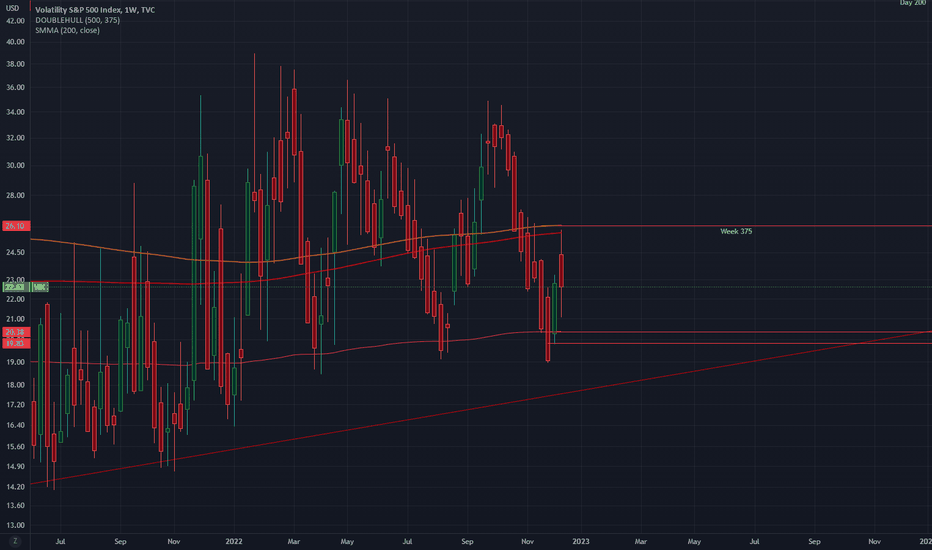The image size is (932, 550).
Task: Click the red 26.10 price tag
Action: (x=15, y=226)
